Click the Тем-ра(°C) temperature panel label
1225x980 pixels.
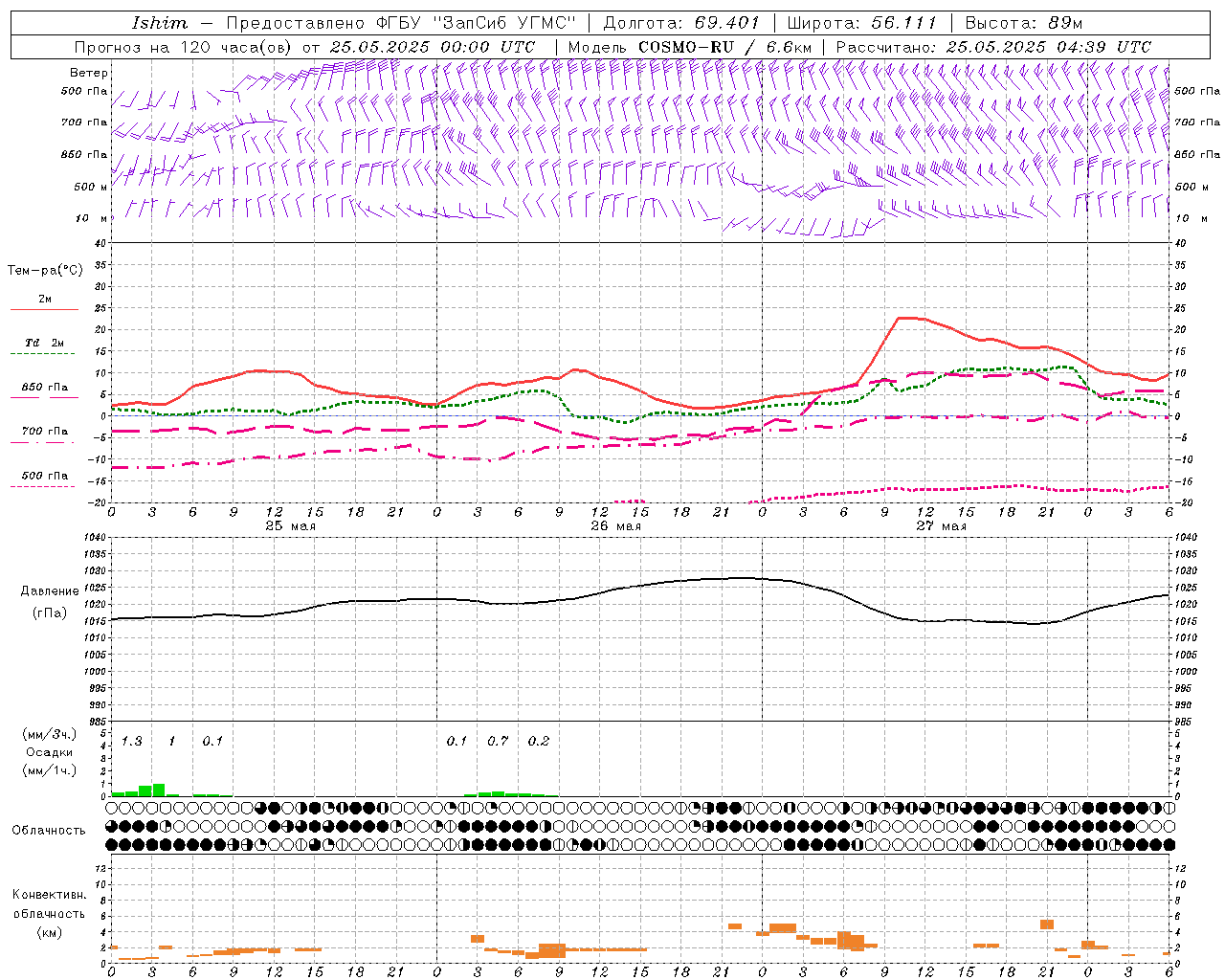coord(45,271)
